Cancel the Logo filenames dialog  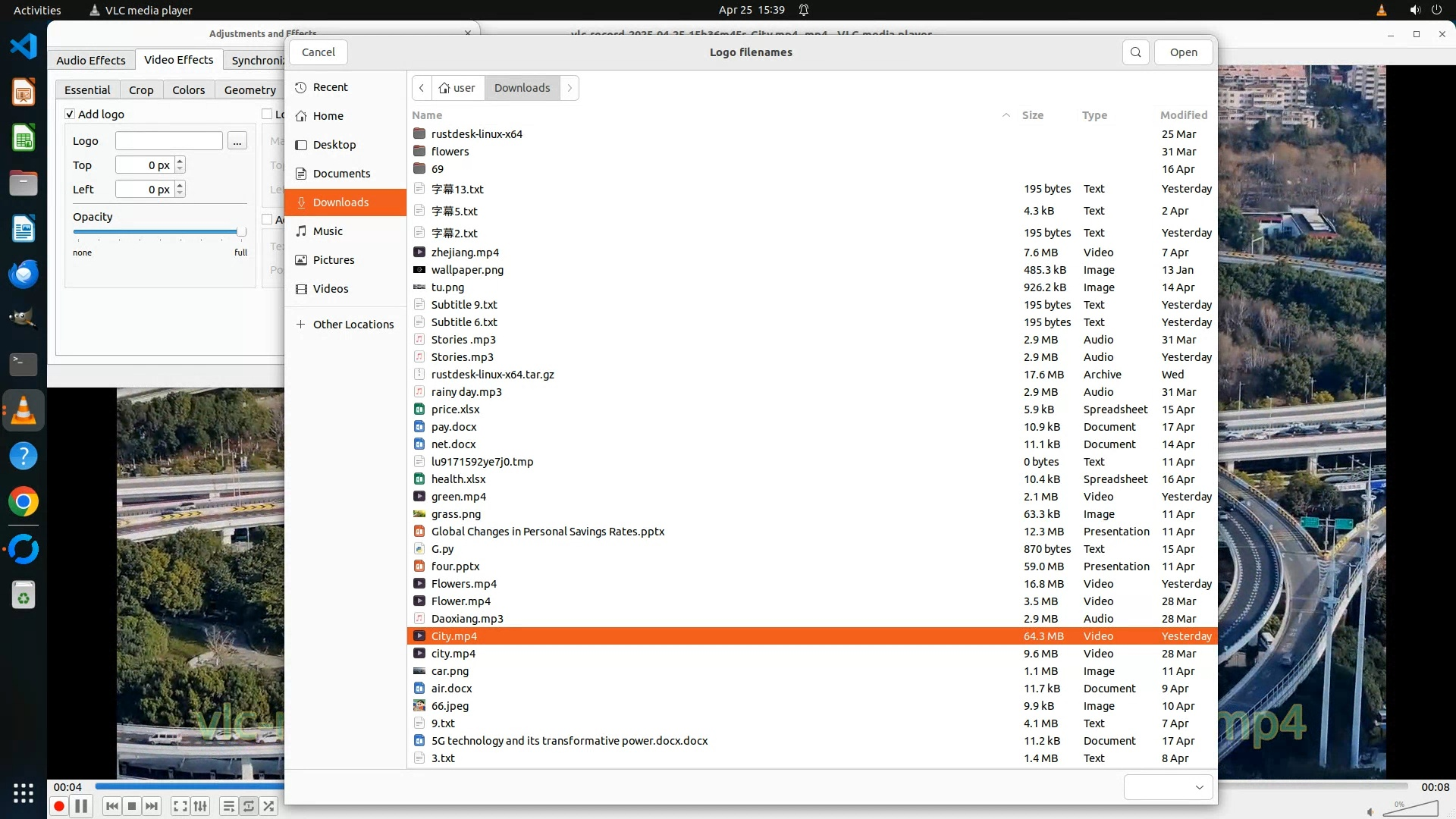(318, 52)
